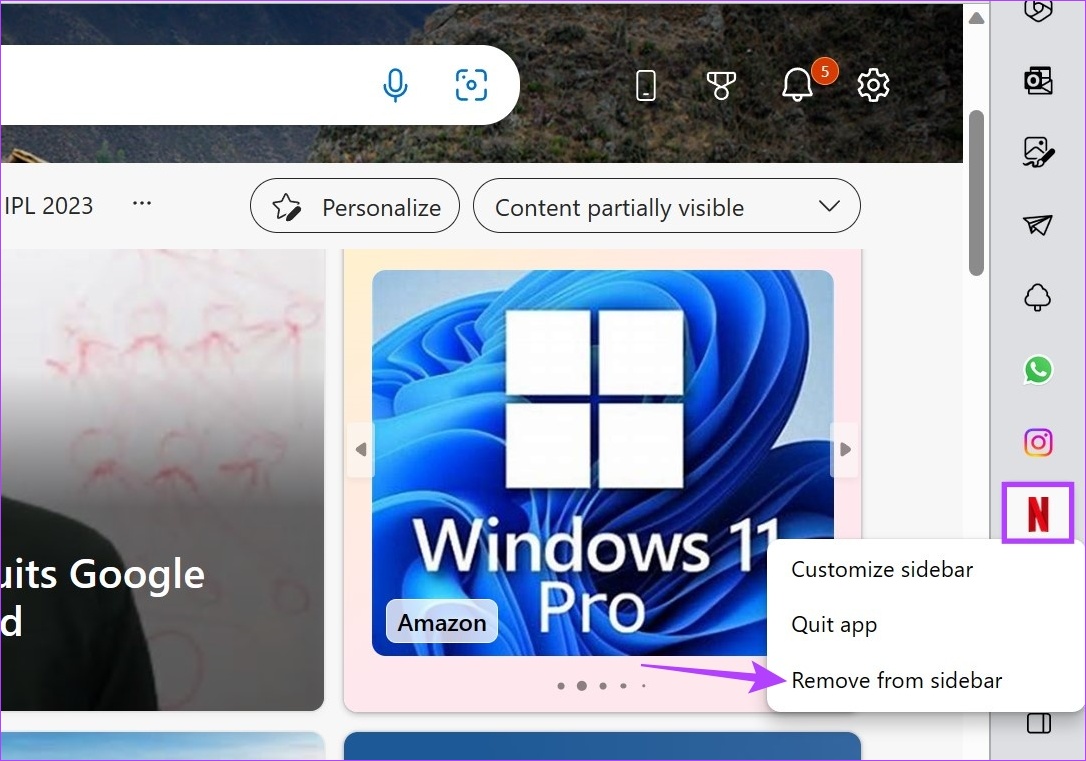The image size is (1086, 761).
Task: Open Outlook in the sidebar
Action: point(1038,80)
